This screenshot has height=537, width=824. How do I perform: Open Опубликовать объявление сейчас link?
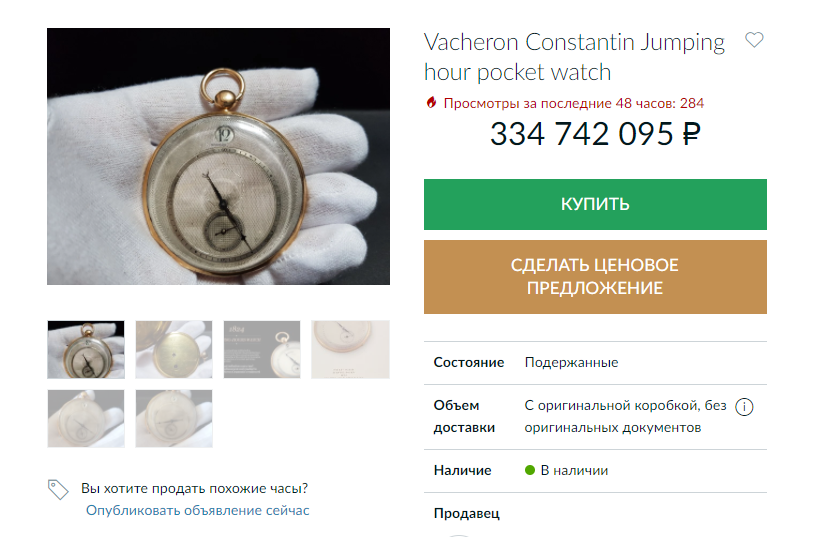198,510
